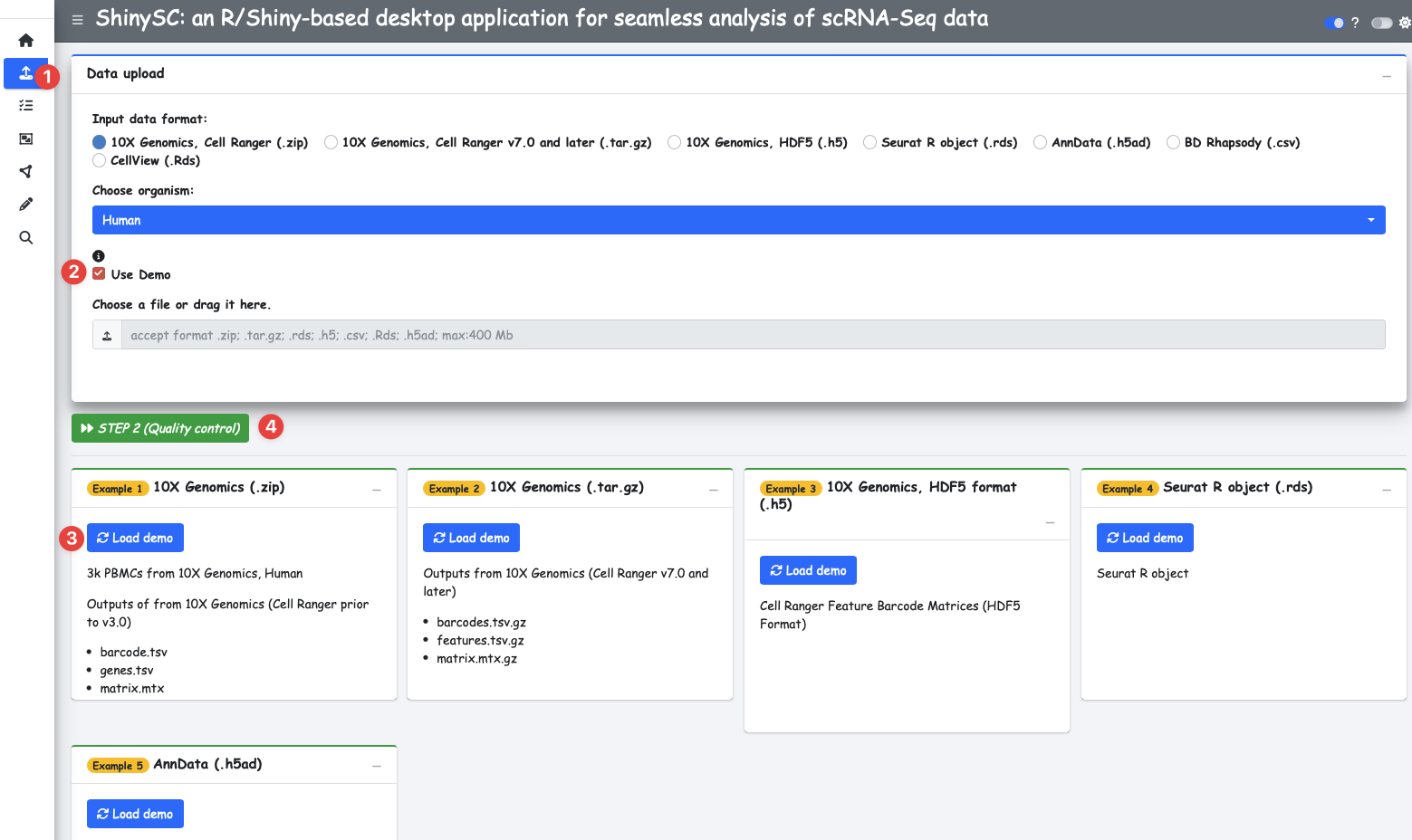Screen dimensions: 1412x840
Task: Collapse the Data upload panel
Action: tap(1386, 76)
